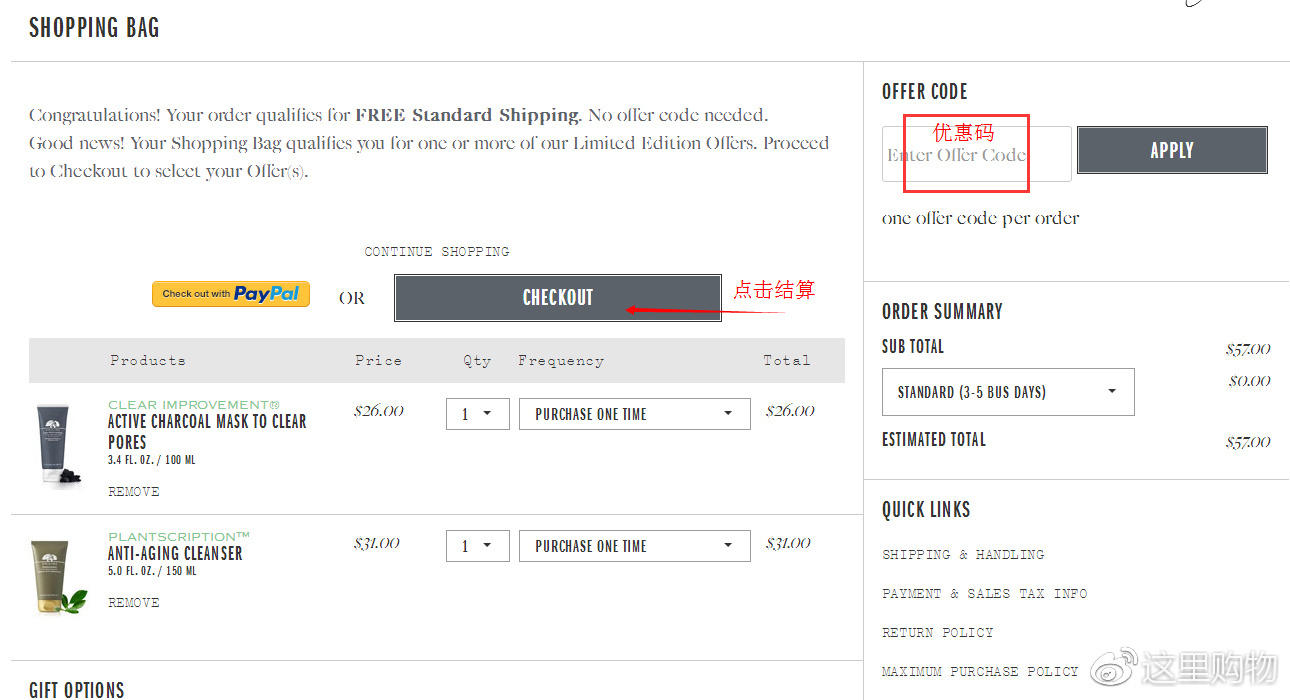Open the Payment & Sales Tax Info link

pyautogui.click(x=985, y=593)
